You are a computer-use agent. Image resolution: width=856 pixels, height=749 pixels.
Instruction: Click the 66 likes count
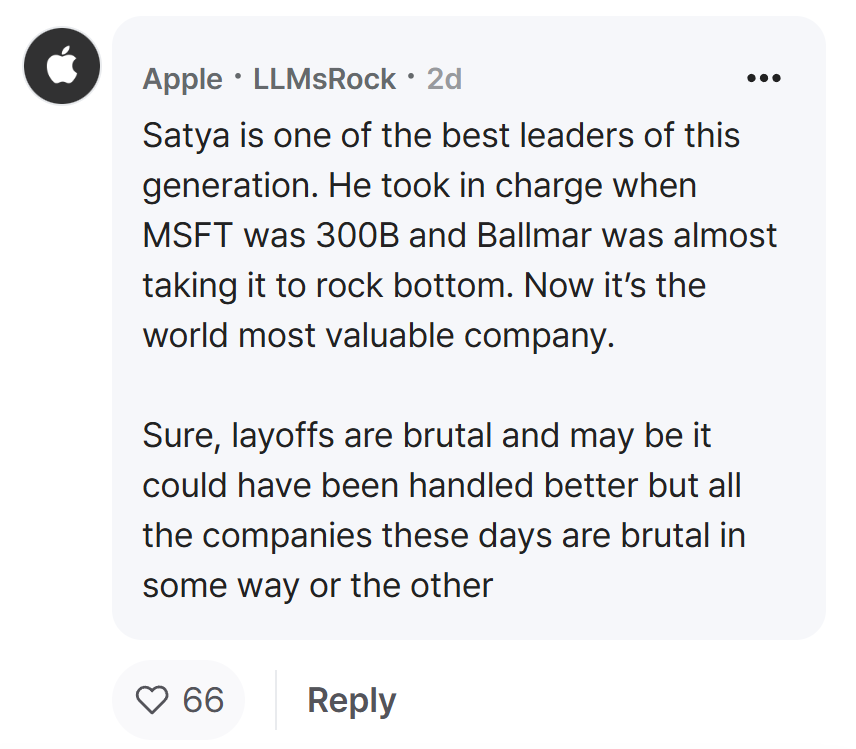pyautogui.click(x=203, y=700)
